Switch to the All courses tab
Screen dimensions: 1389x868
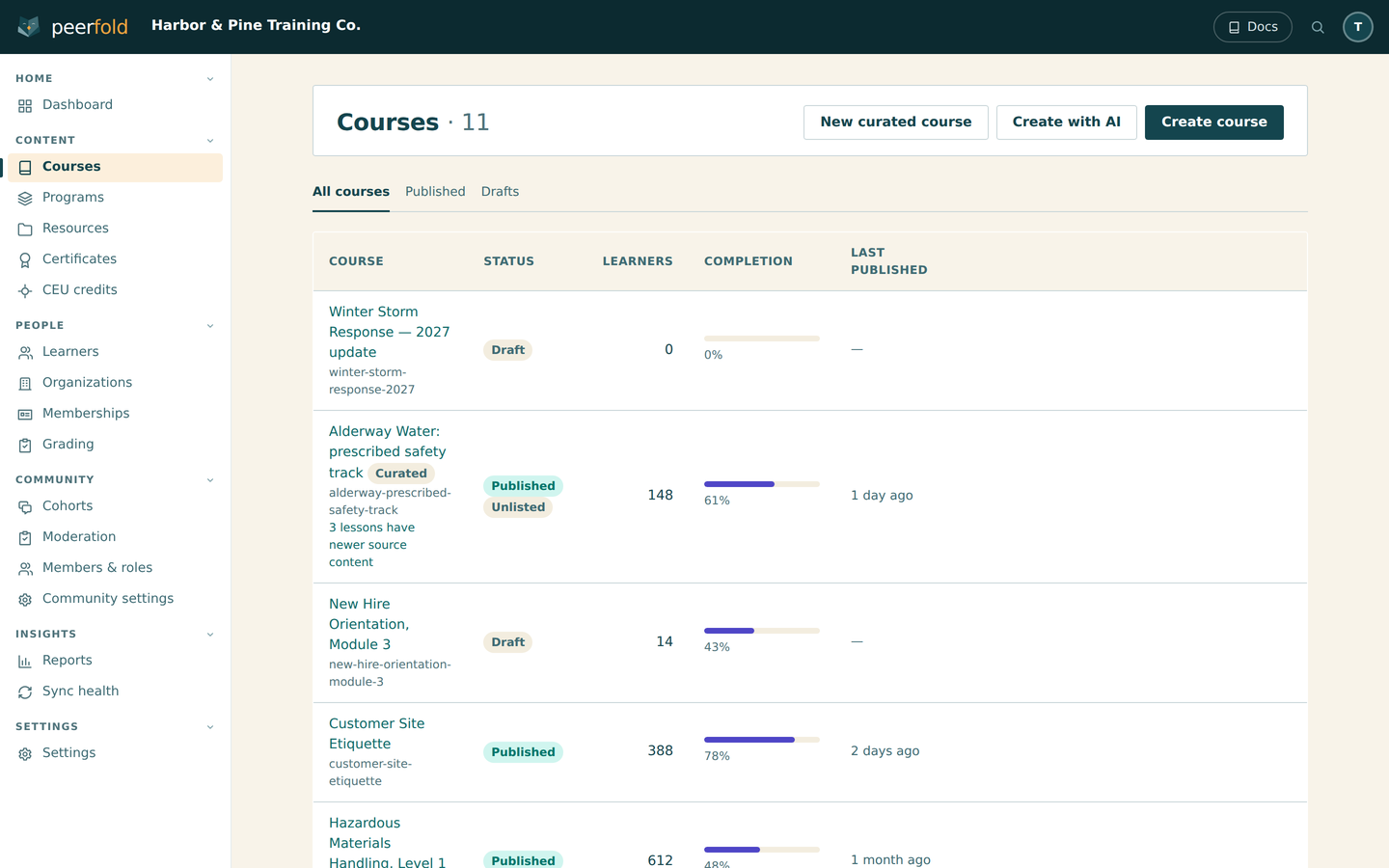click(351, 192)
